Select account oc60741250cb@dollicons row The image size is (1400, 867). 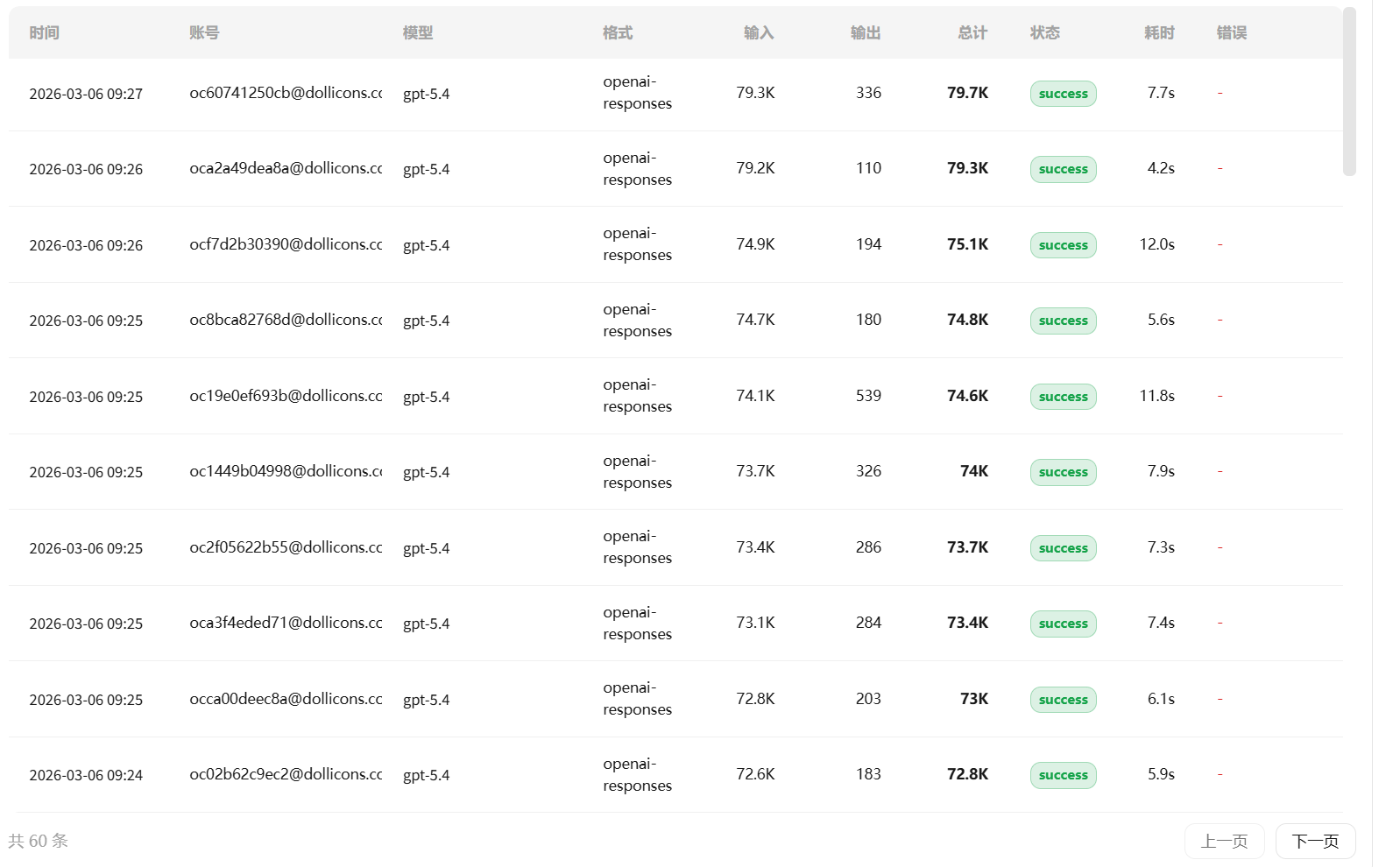[675, 94]
